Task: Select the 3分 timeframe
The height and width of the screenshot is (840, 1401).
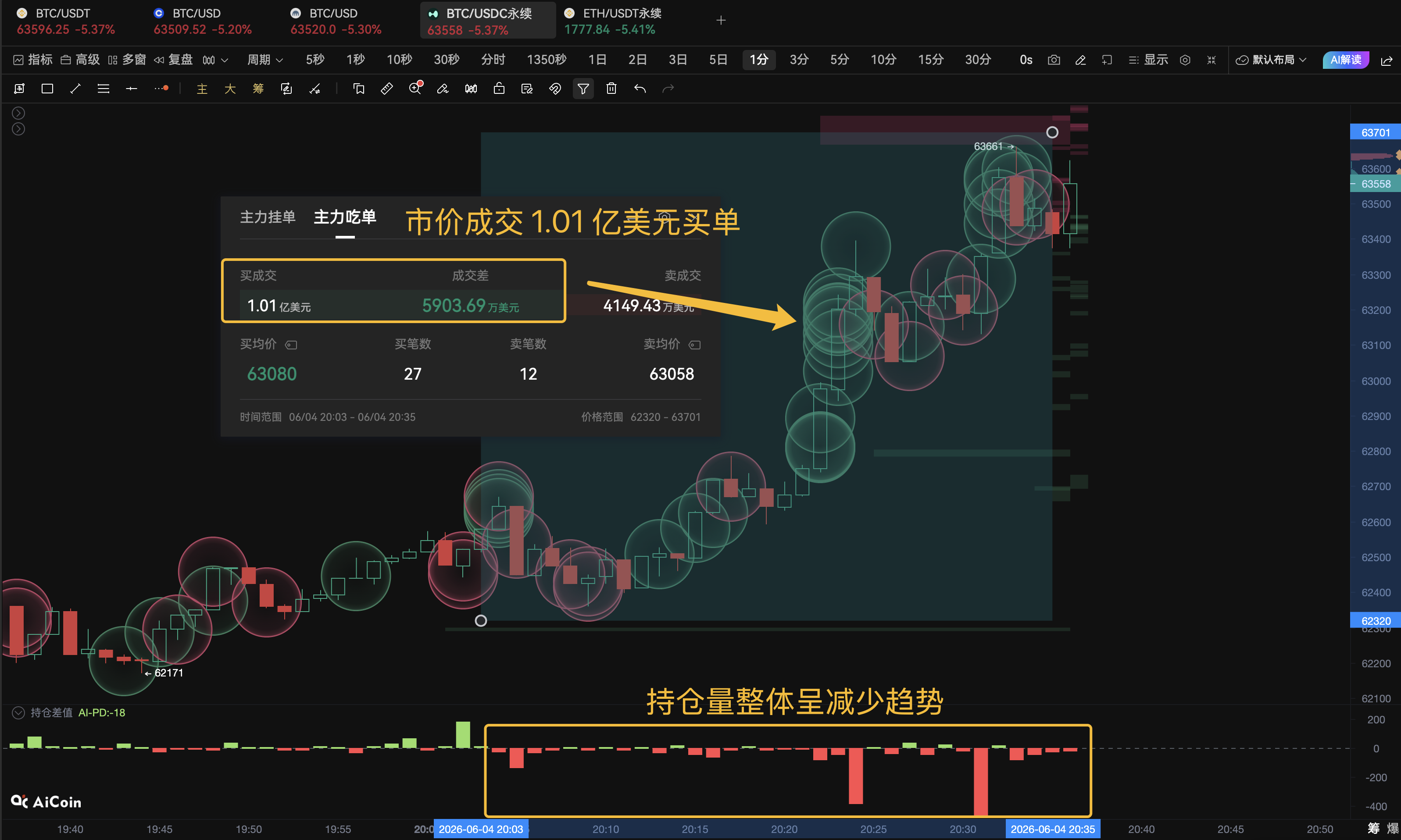Action: click(x=799, y=60)
